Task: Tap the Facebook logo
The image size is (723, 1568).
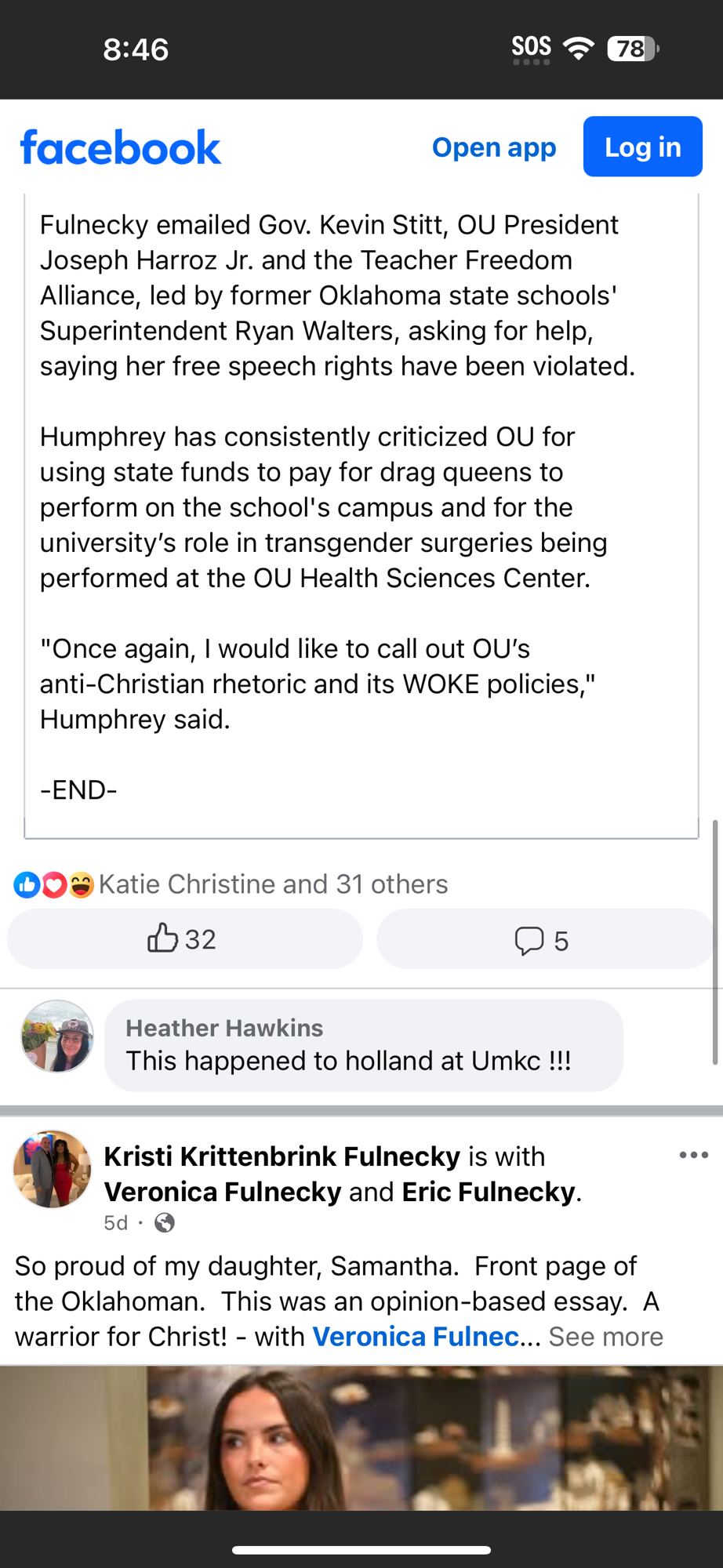Action: point(121,147)
